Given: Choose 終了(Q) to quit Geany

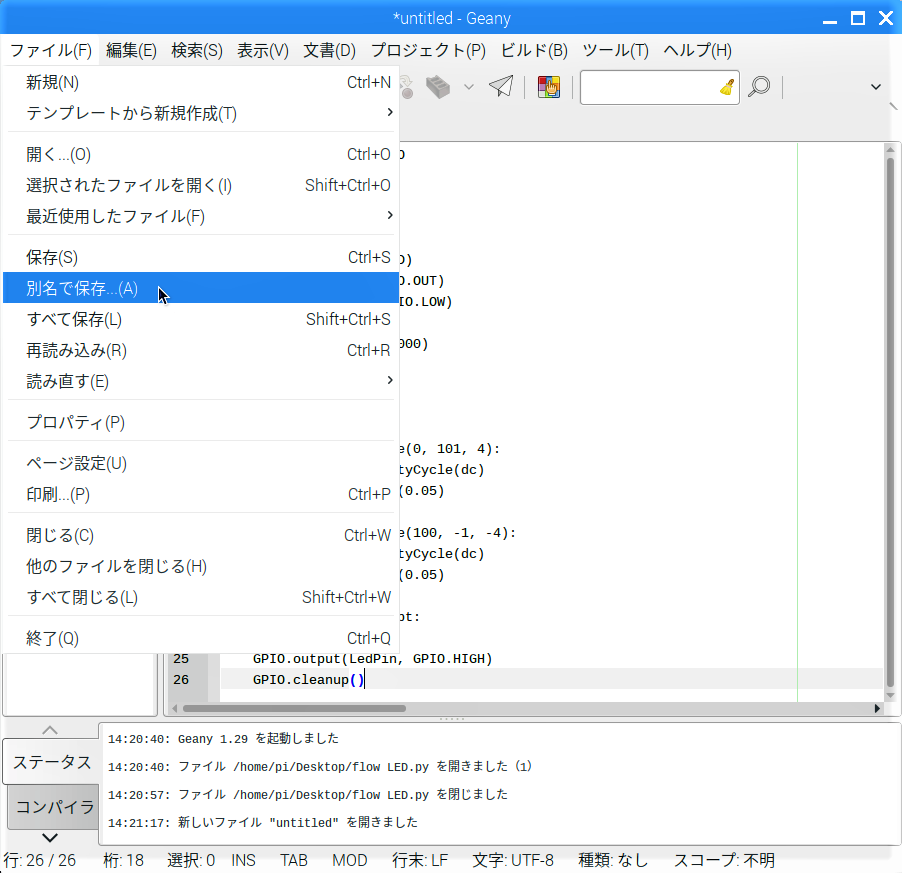Looking at the screenshot, I should click(x=201, y=638).
